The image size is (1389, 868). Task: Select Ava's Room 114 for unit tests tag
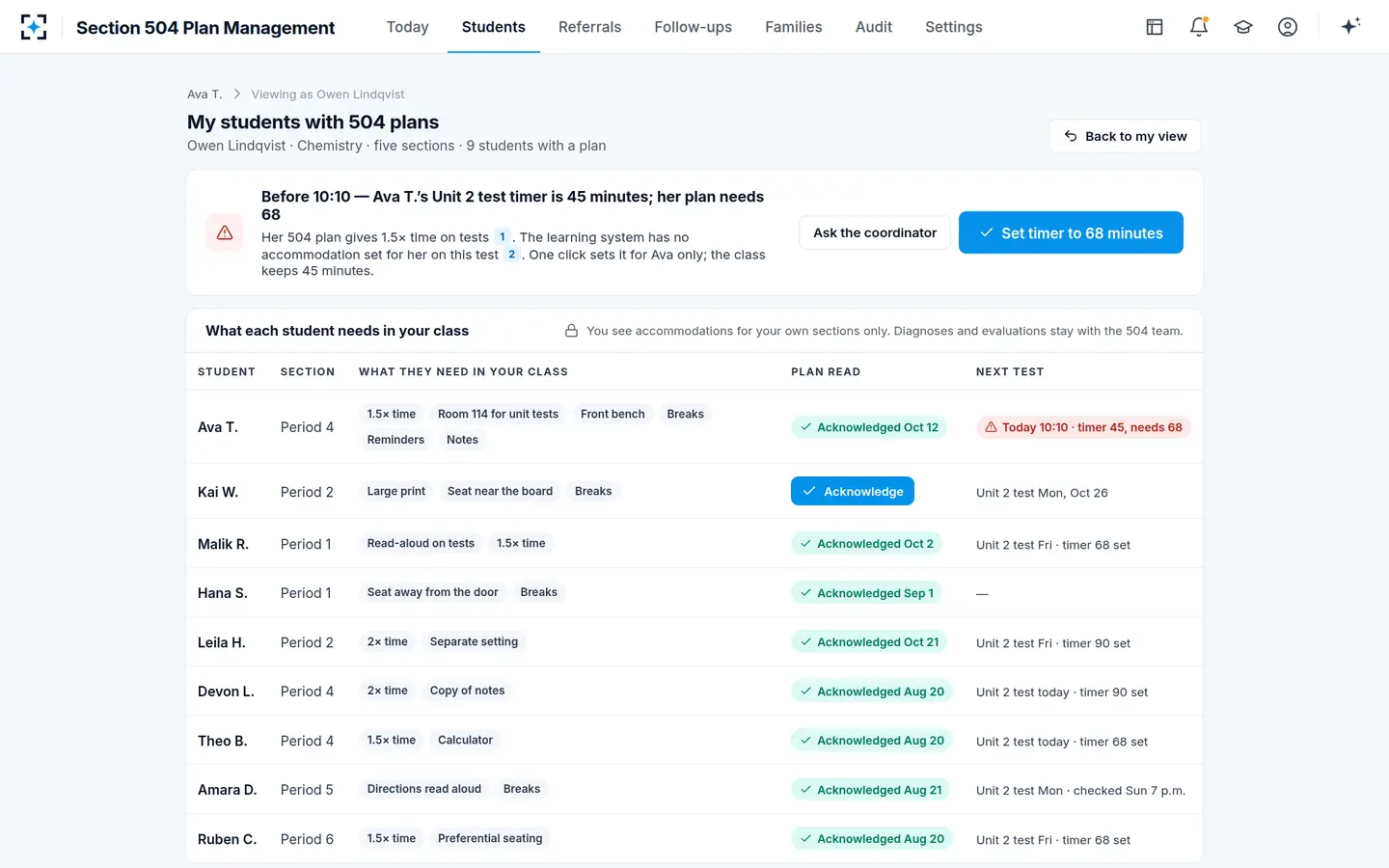coord(498,414)
